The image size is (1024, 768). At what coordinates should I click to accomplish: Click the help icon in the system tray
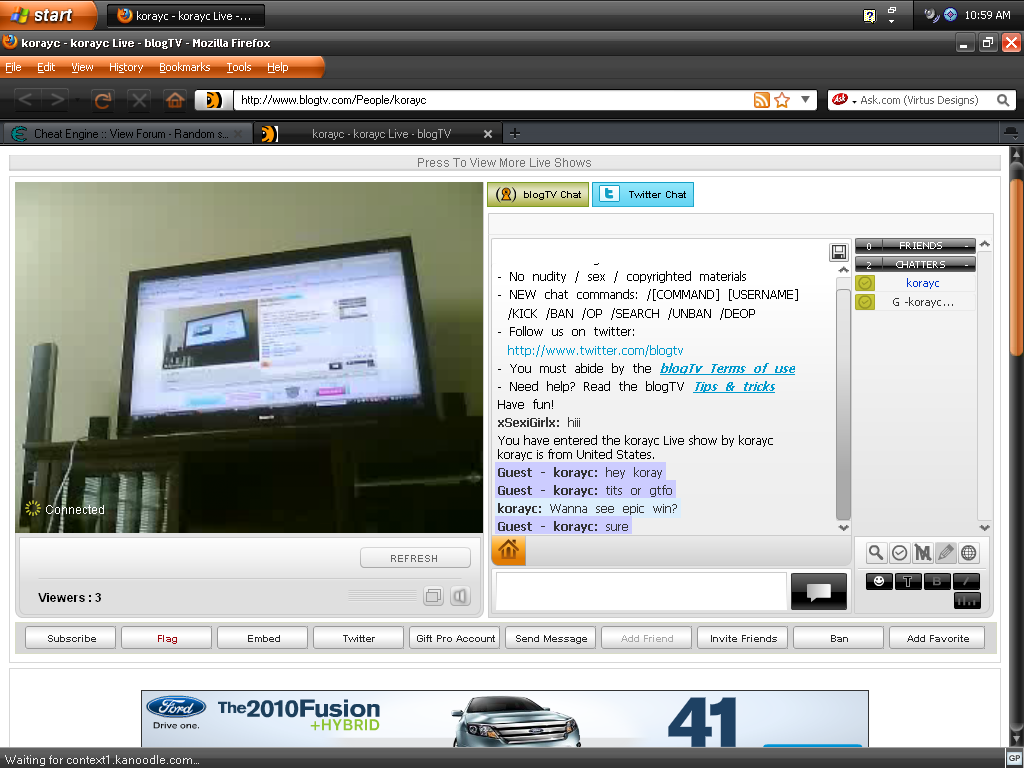(x=869, y=16)
